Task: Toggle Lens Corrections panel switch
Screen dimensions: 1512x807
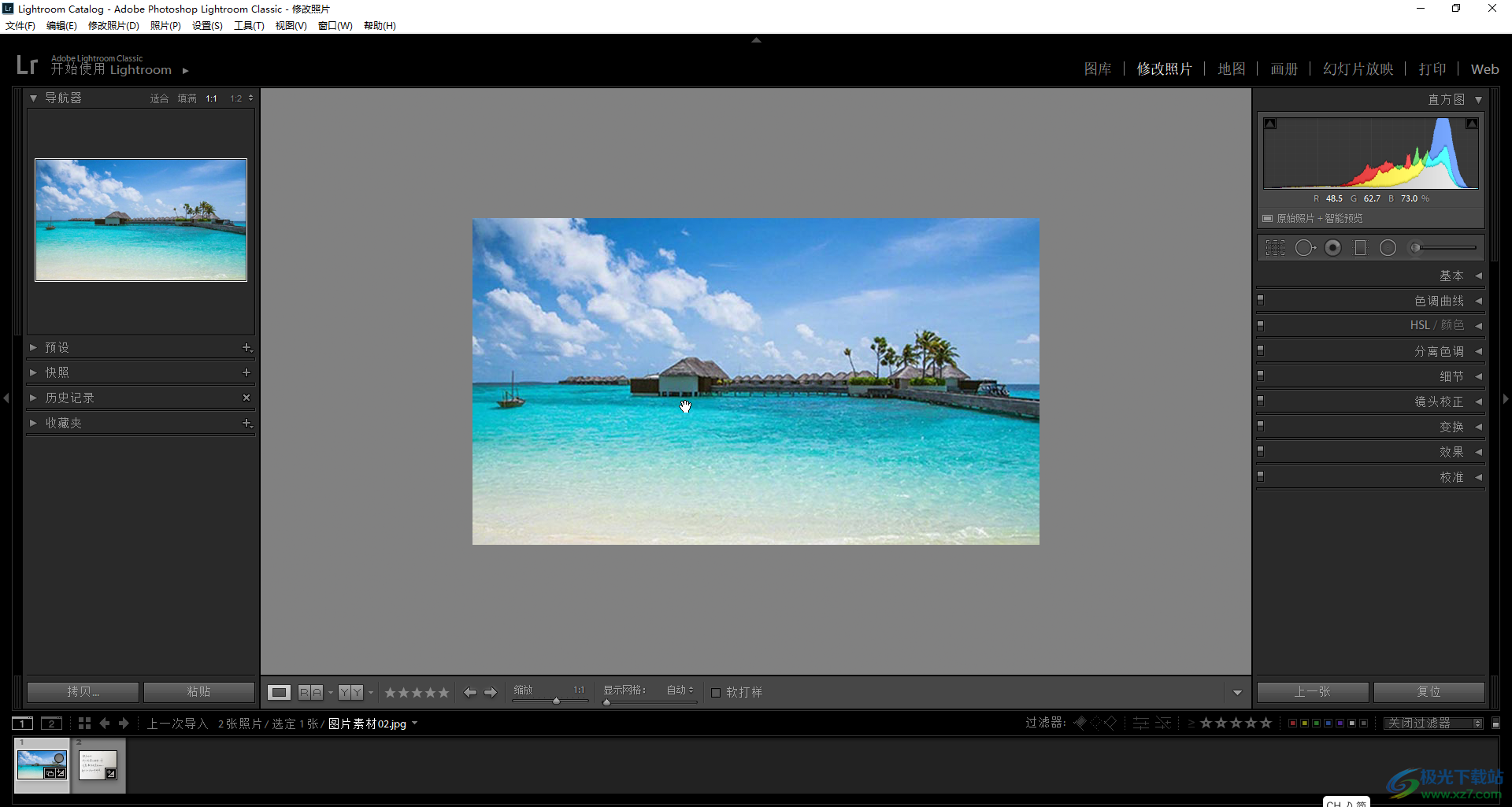Action: pos(1261,401)
